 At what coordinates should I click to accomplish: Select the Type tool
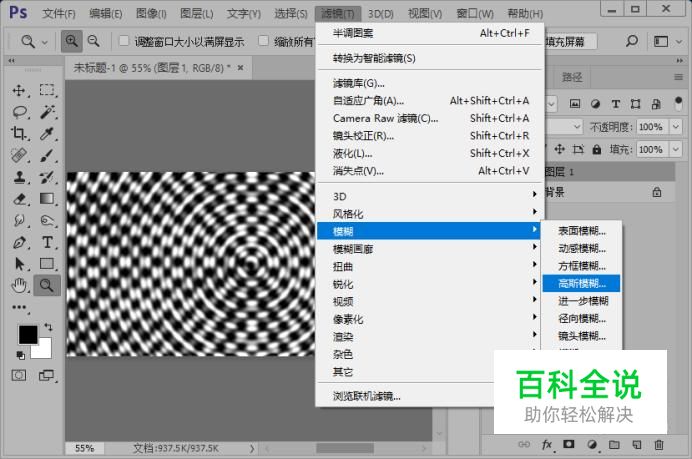tap(47, 242)
